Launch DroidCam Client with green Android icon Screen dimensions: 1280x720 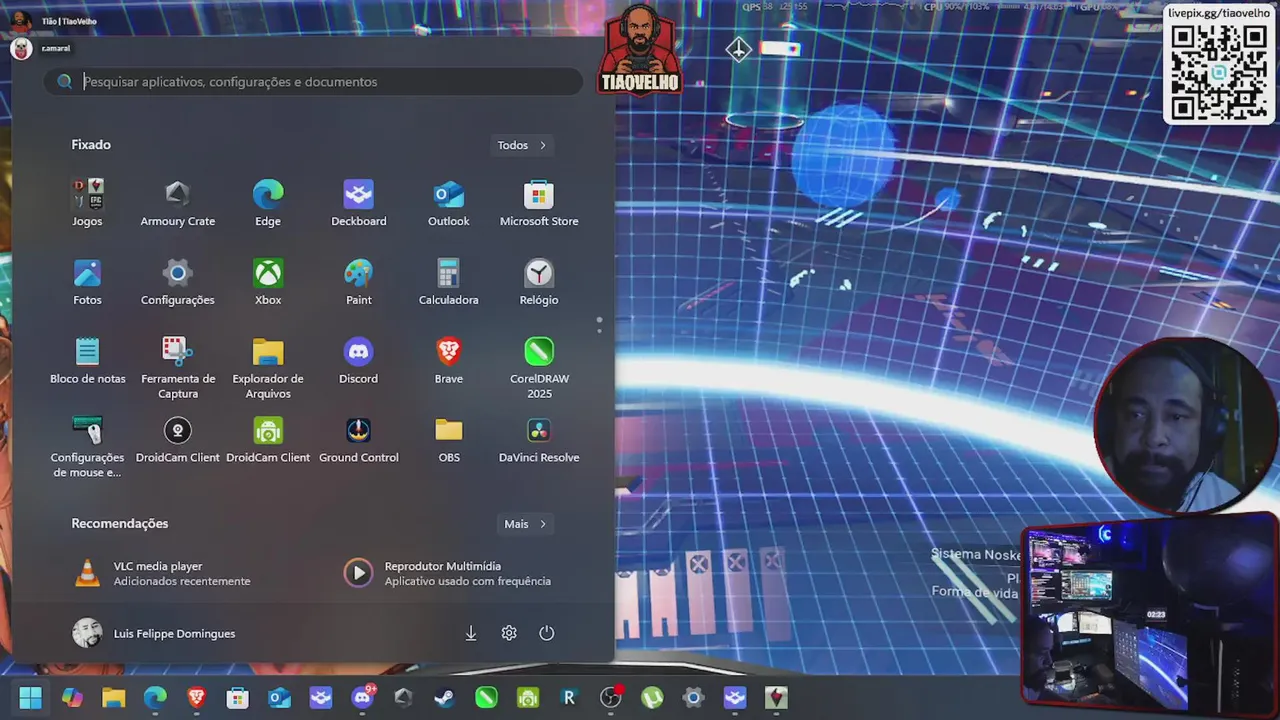pyautogui.click(x=268, y=440)
